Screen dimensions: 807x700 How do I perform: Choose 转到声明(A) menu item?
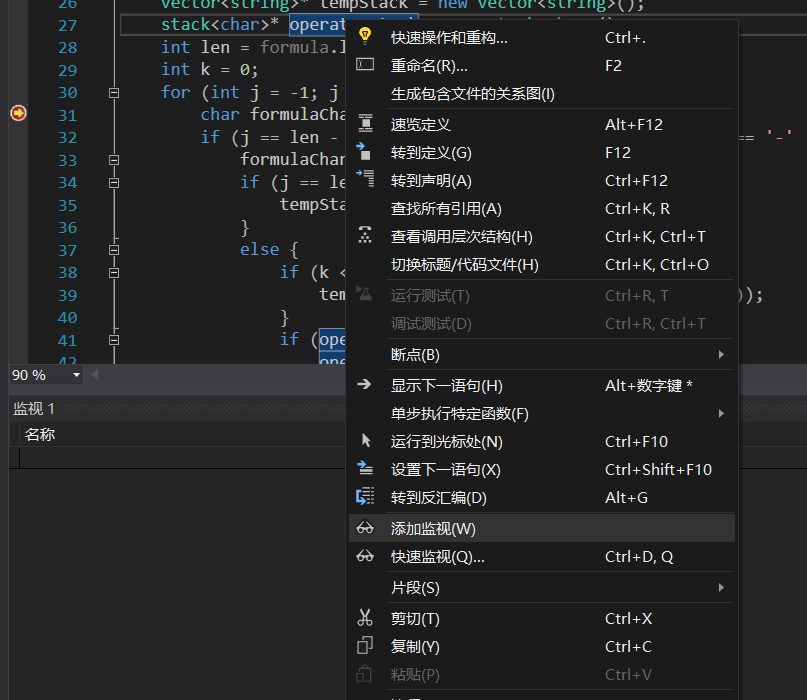(541, 181)
